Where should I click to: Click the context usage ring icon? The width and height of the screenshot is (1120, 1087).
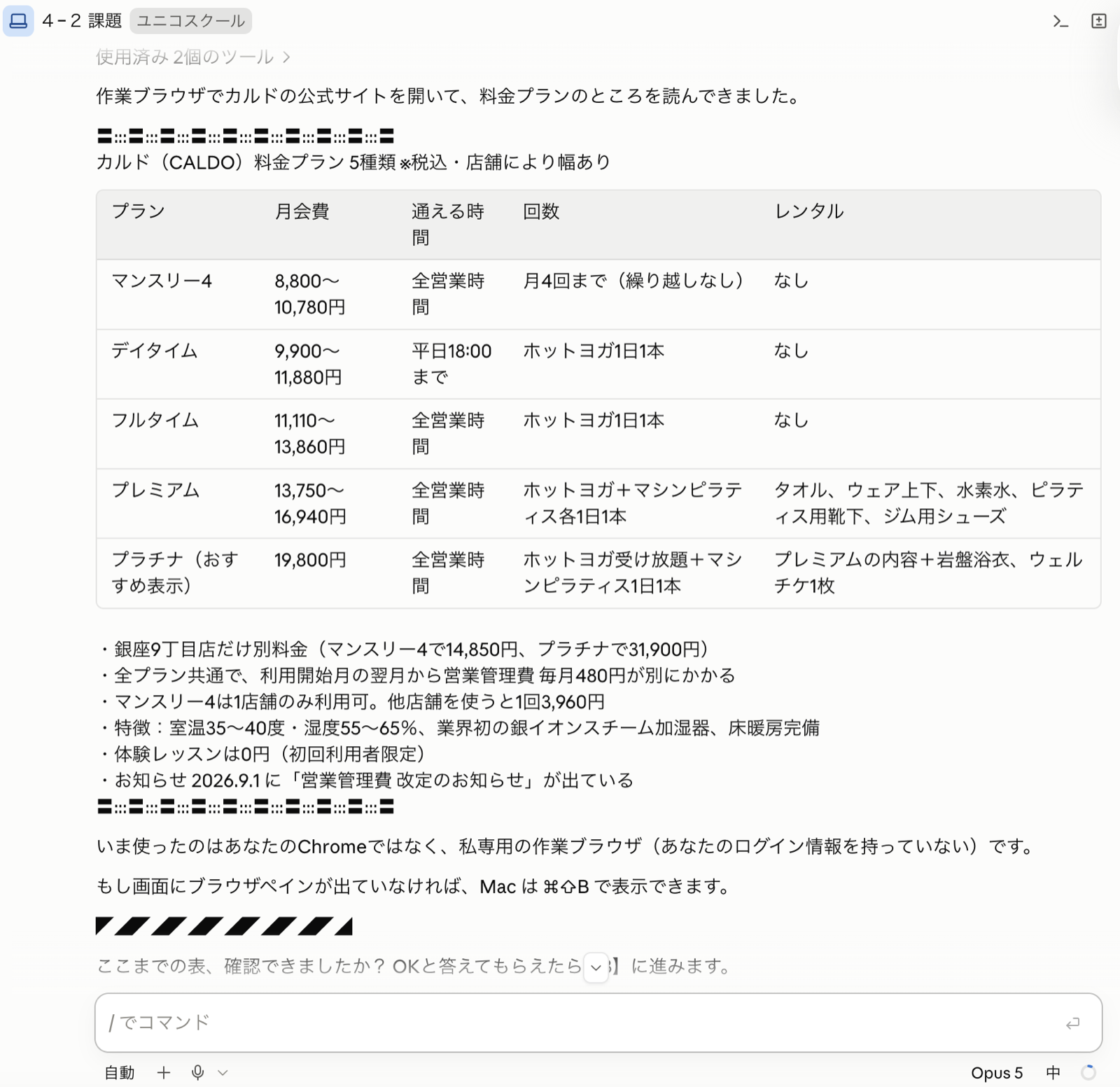[1088, 1072]
